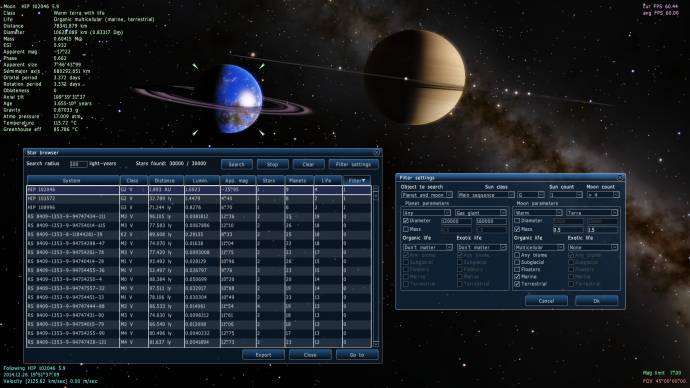Expand the moon Multicellular organic life dropdown
This screenshot has width=690, height=388.
pyautogui.click(x=539, y=247)
